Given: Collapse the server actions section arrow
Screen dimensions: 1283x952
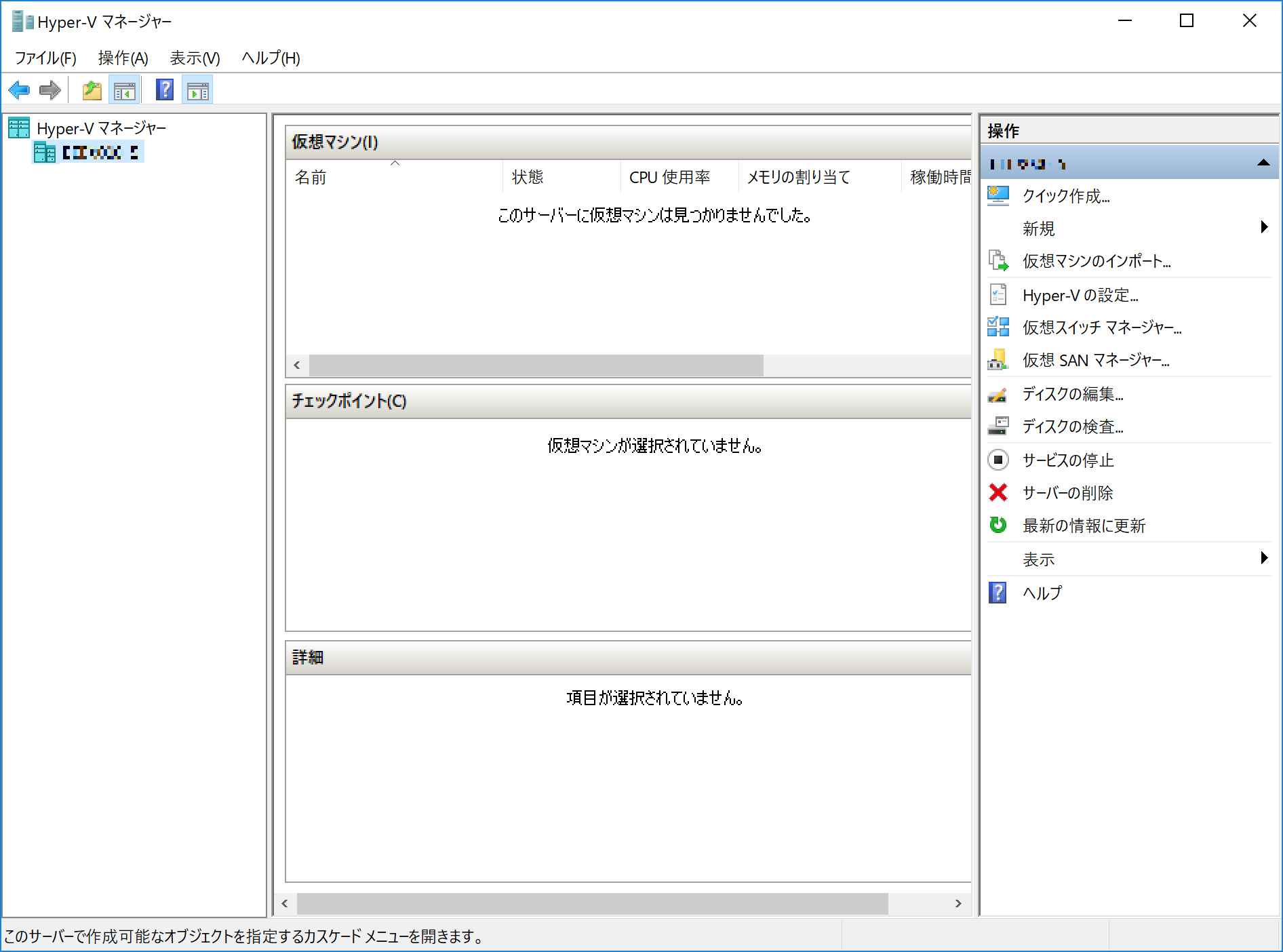Looking at the screenshot, I should [x=1263, y=163].
